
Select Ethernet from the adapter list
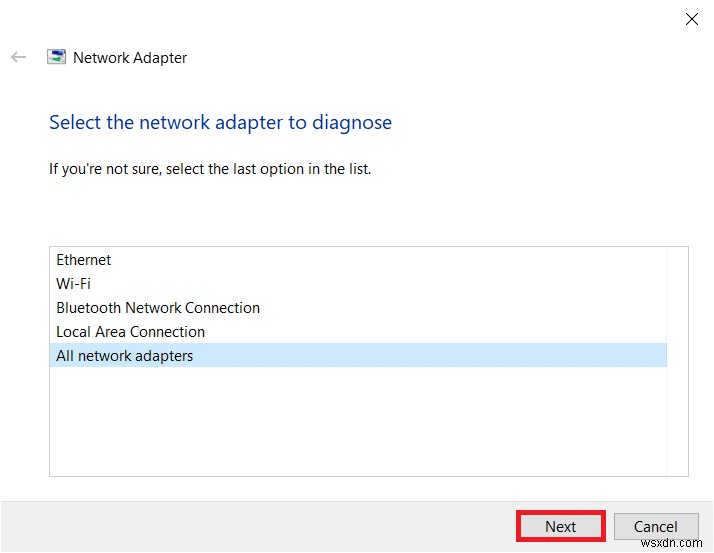(84, 260)
